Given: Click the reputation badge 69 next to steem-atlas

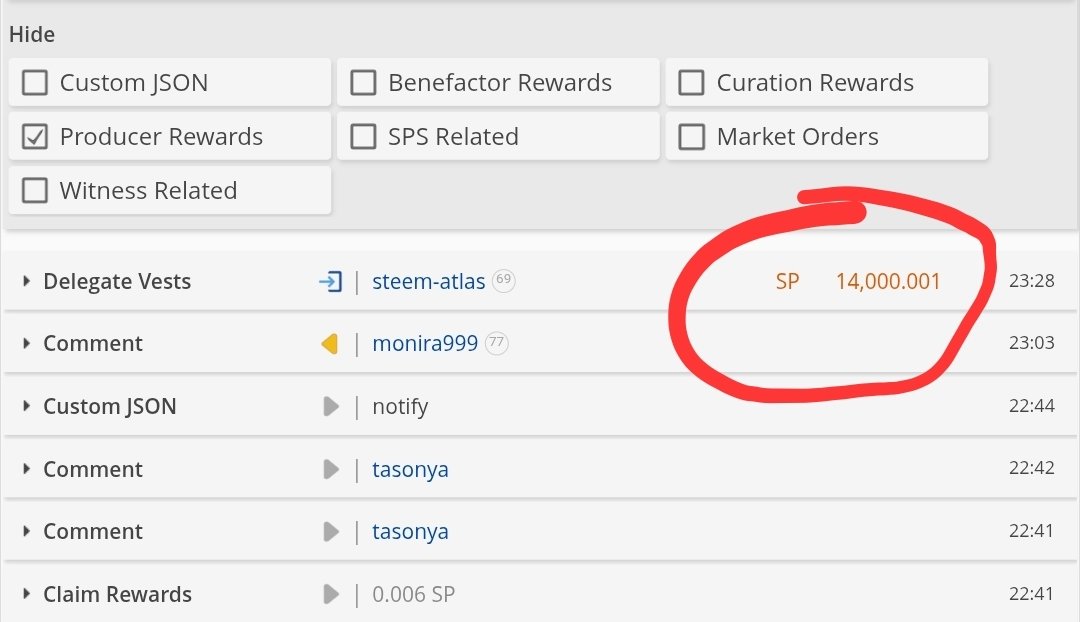Looking at the screenshot, I should pos(504,281).
